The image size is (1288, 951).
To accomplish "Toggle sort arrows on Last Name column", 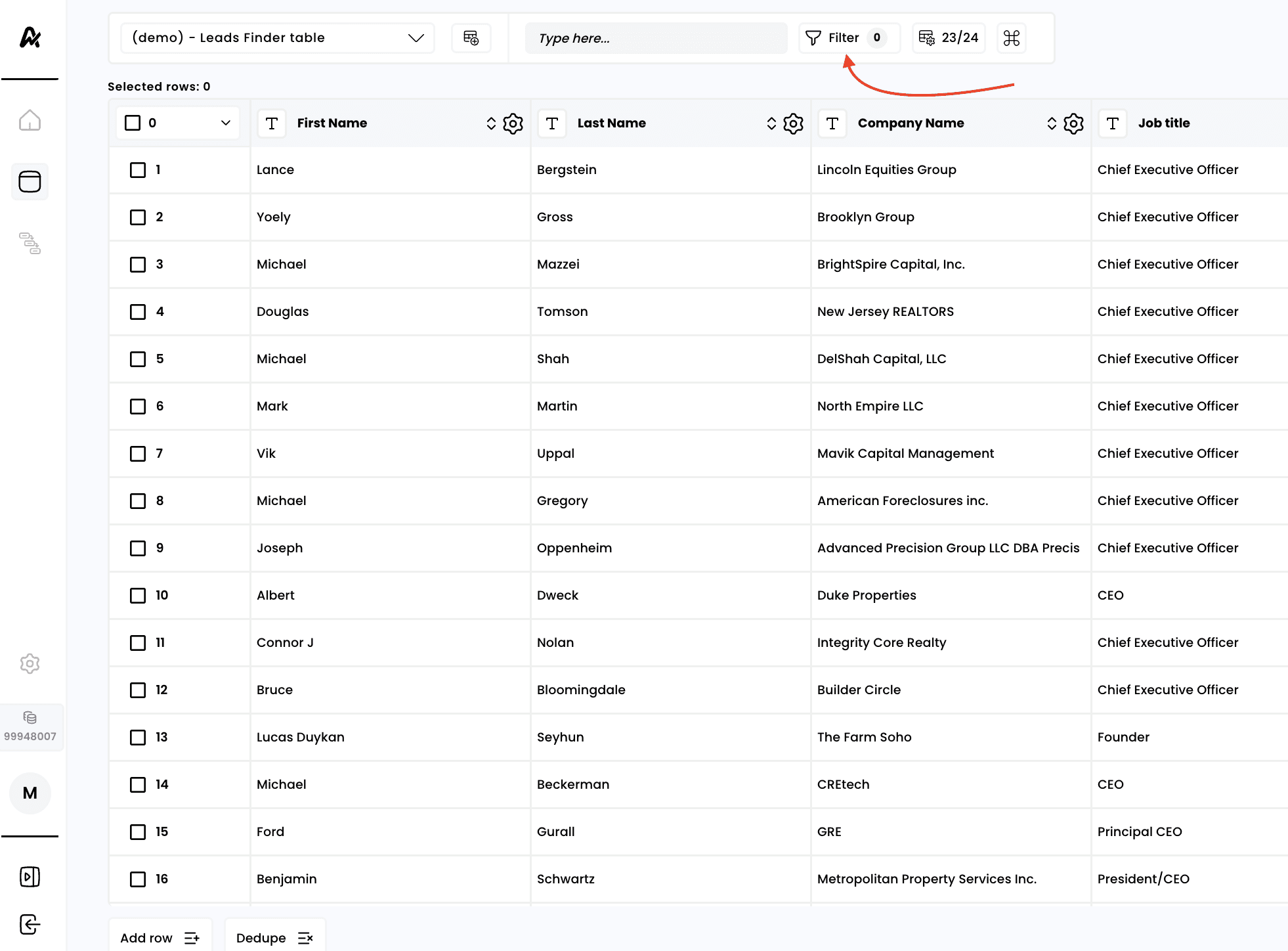I will pos(771,123).
